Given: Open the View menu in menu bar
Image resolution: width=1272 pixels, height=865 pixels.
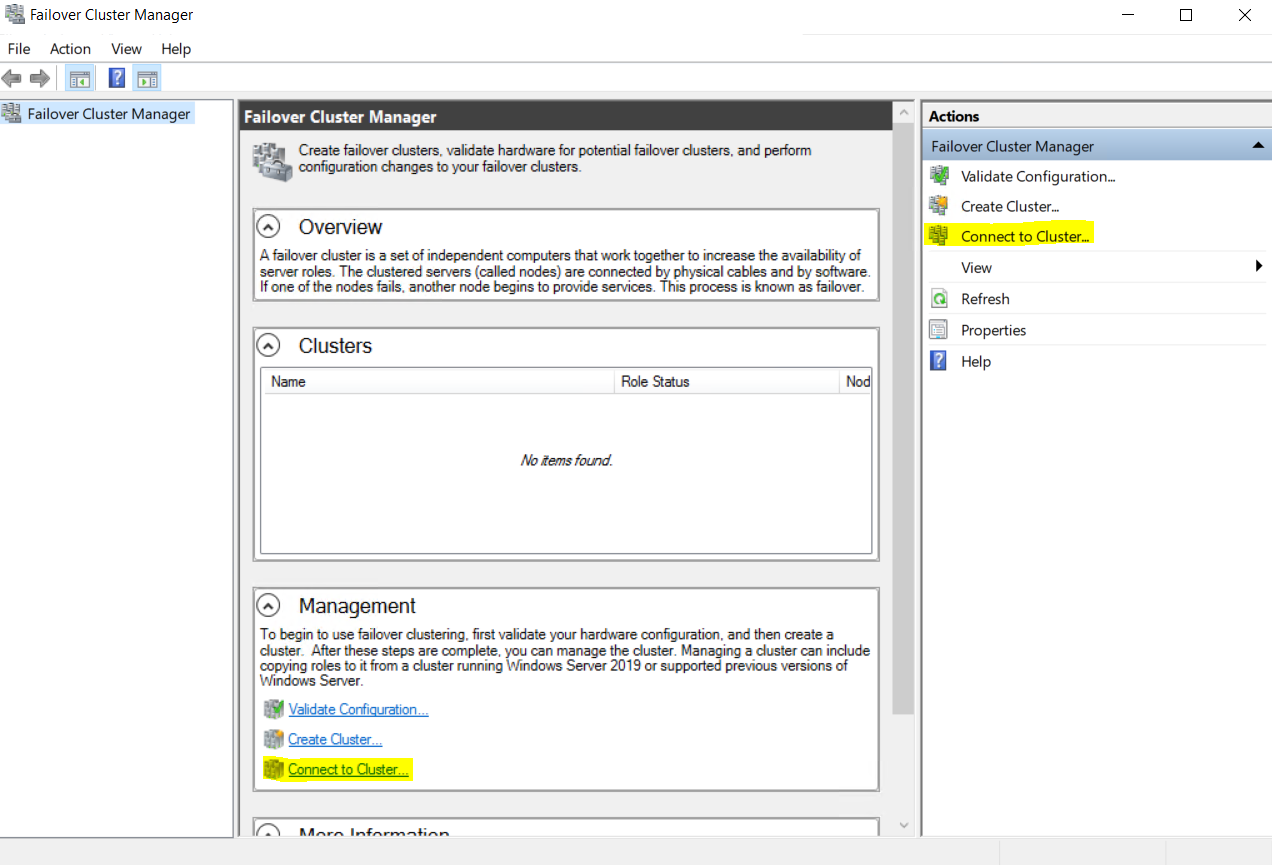Looking at the screenshot, I should coord(126,49).
